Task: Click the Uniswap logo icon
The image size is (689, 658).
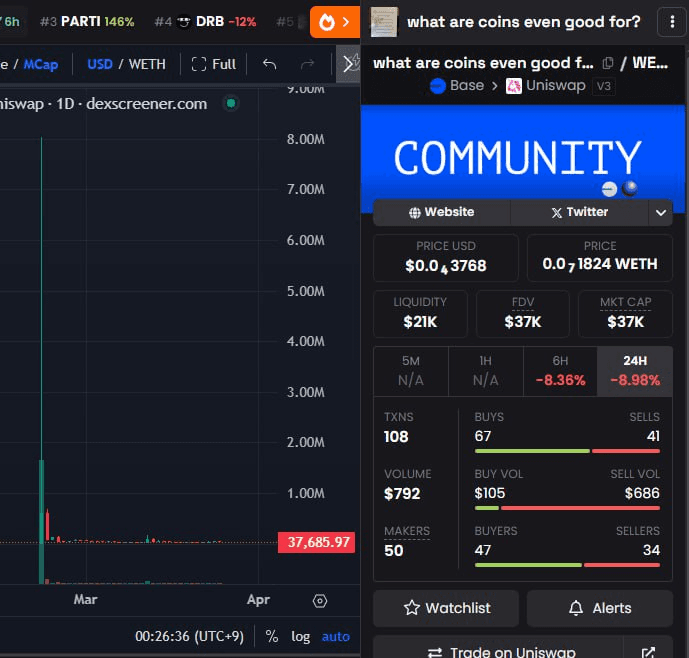Action: [514, 86]
